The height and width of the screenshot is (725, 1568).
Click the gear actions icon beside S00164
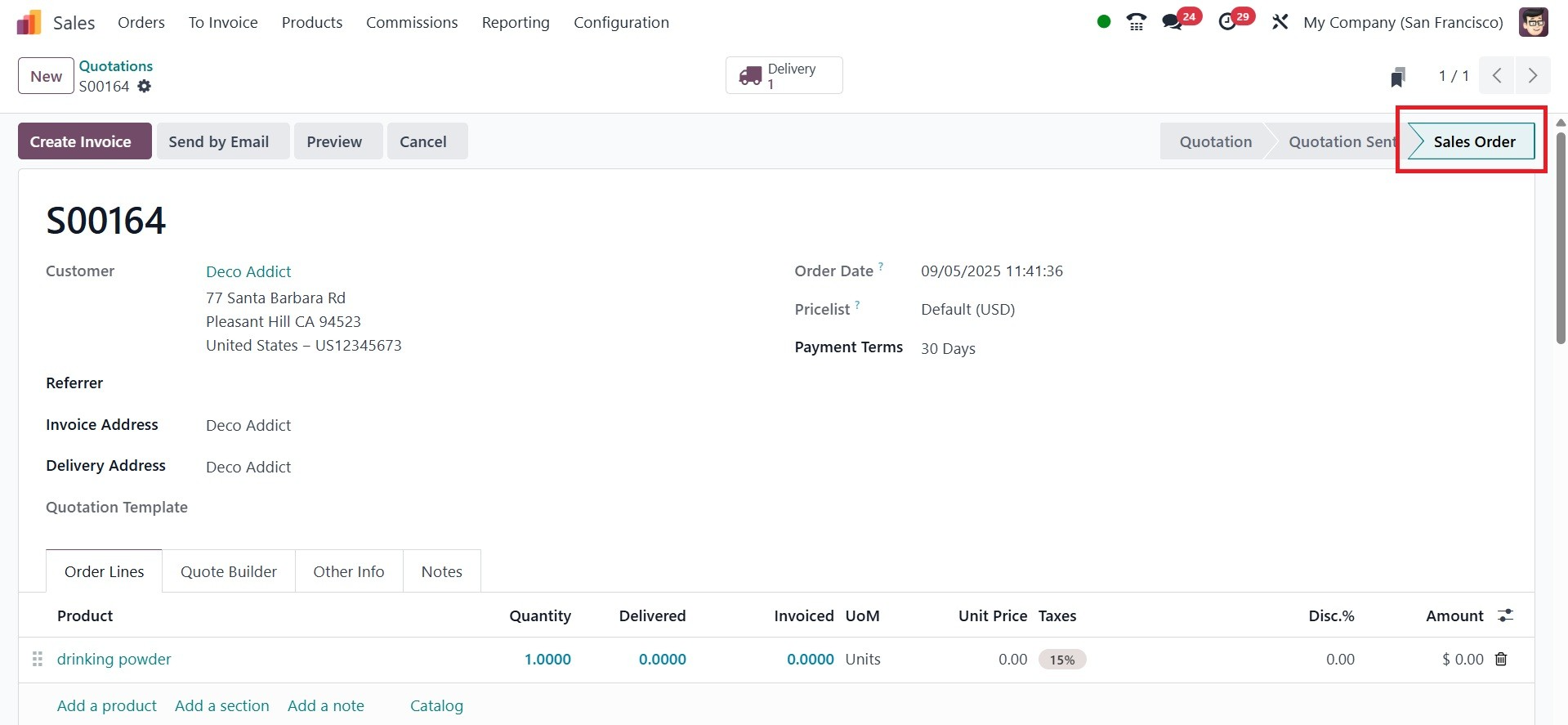coord(144,86)
